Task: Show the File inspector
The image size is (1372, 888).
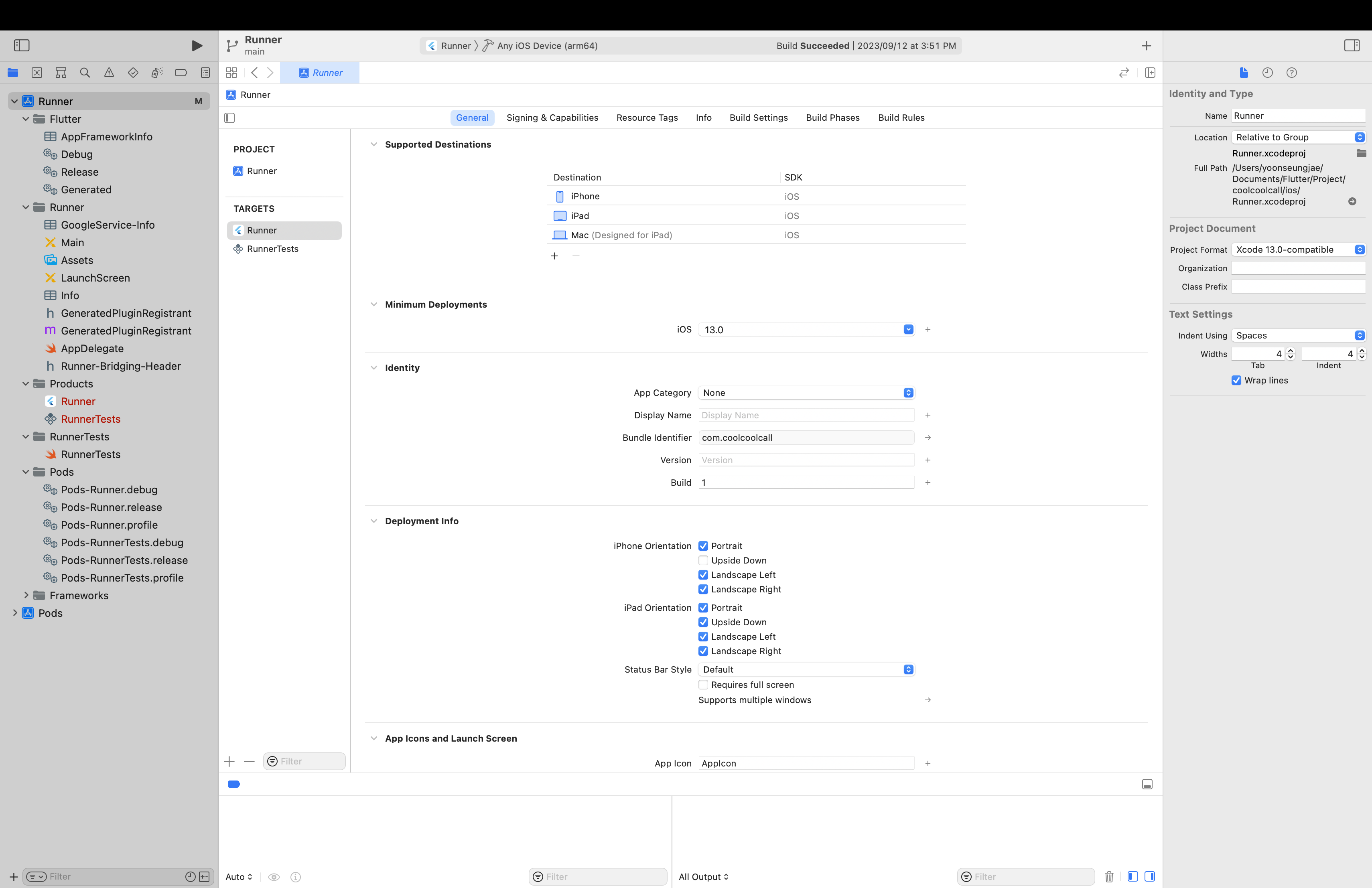Action: click(x=1244, y=73)
